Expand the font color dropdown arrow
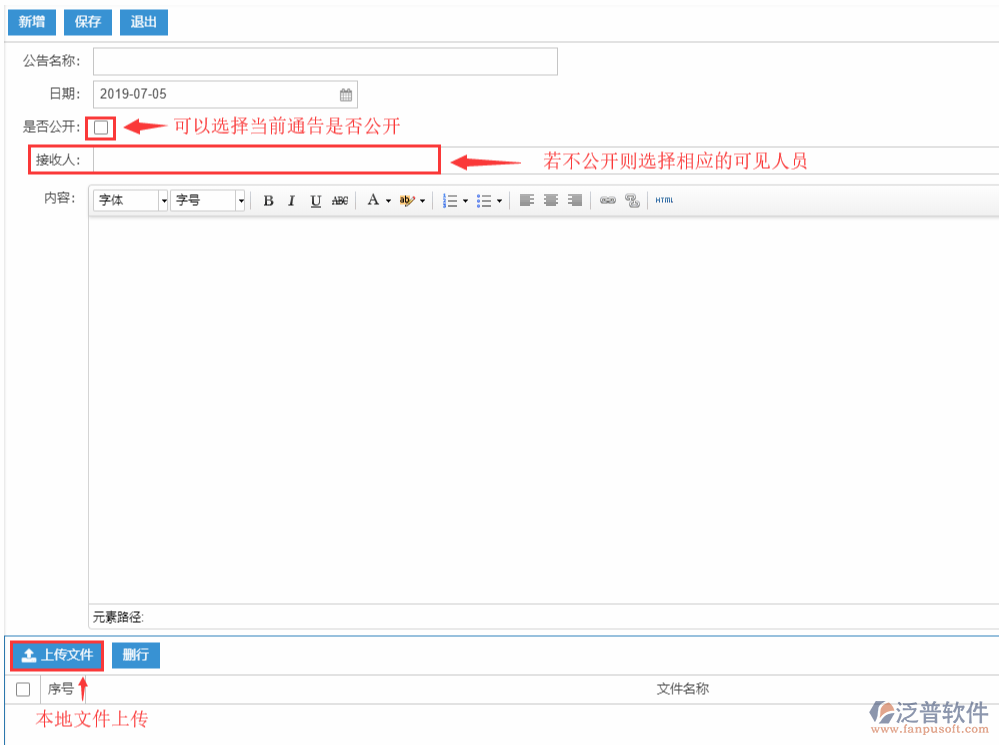Viewport: 999px width, 745px height. tap(387, 200)
